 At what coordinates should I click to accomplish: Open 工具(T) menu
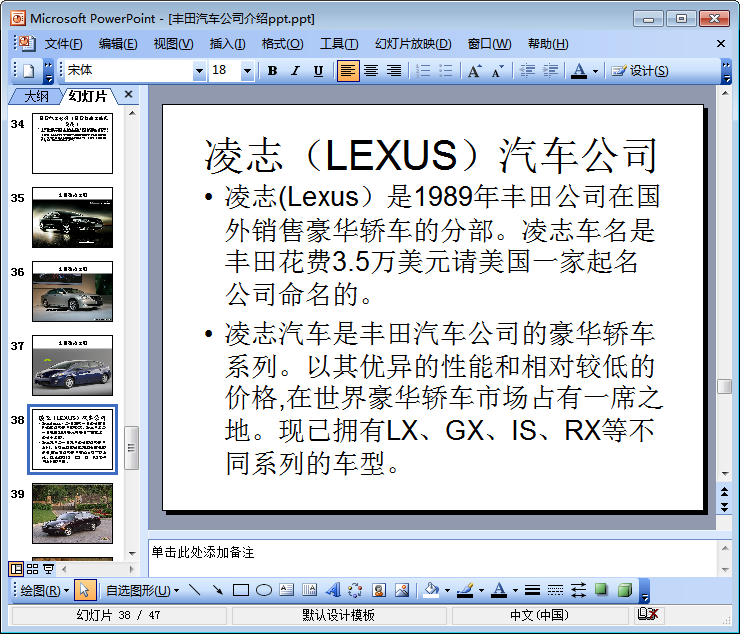point(339,44)
